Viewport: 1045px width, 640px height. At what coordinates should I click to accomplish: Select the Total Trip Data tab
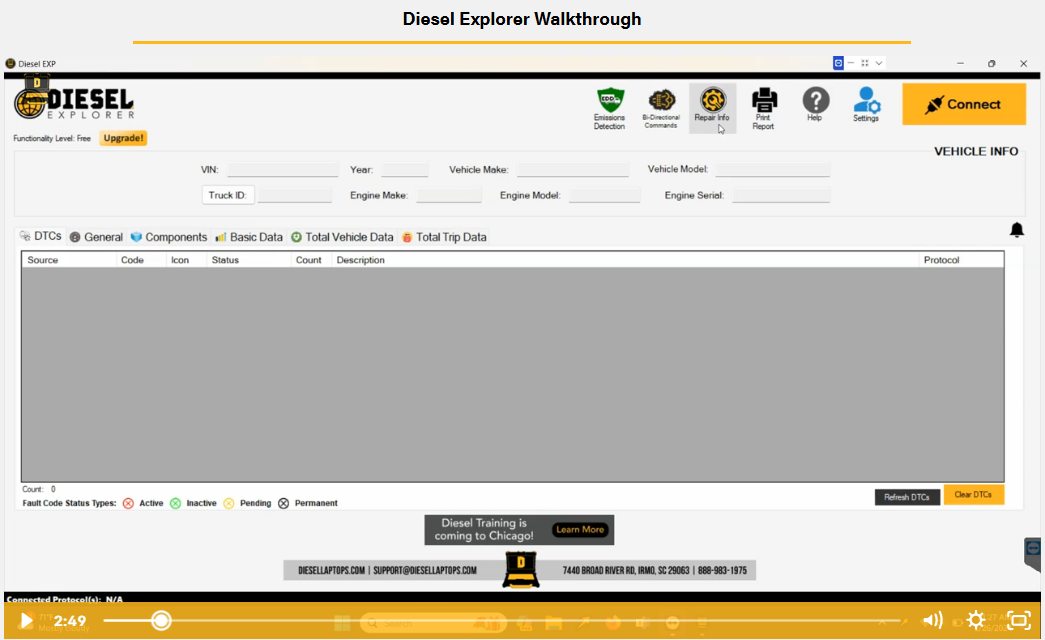(x=445, y=237)
